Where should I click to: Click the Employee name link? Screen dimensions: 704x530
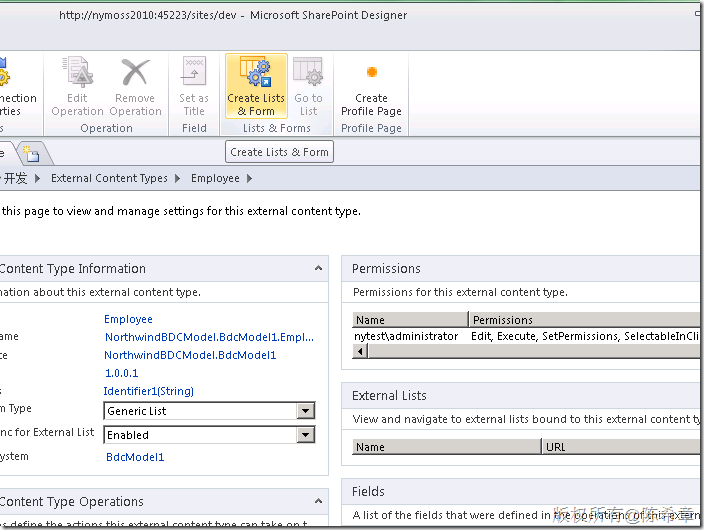[128, 319]
